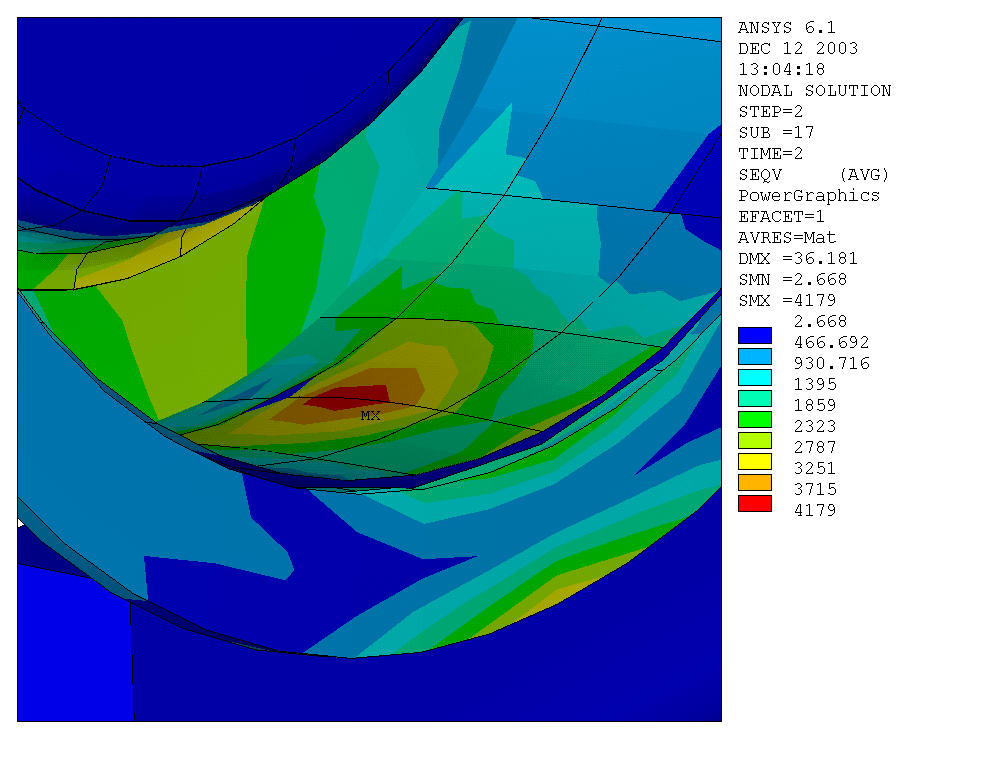Screen dimensions: 985x783
Task: Click the pure green legend swatch
Action: 754,420
